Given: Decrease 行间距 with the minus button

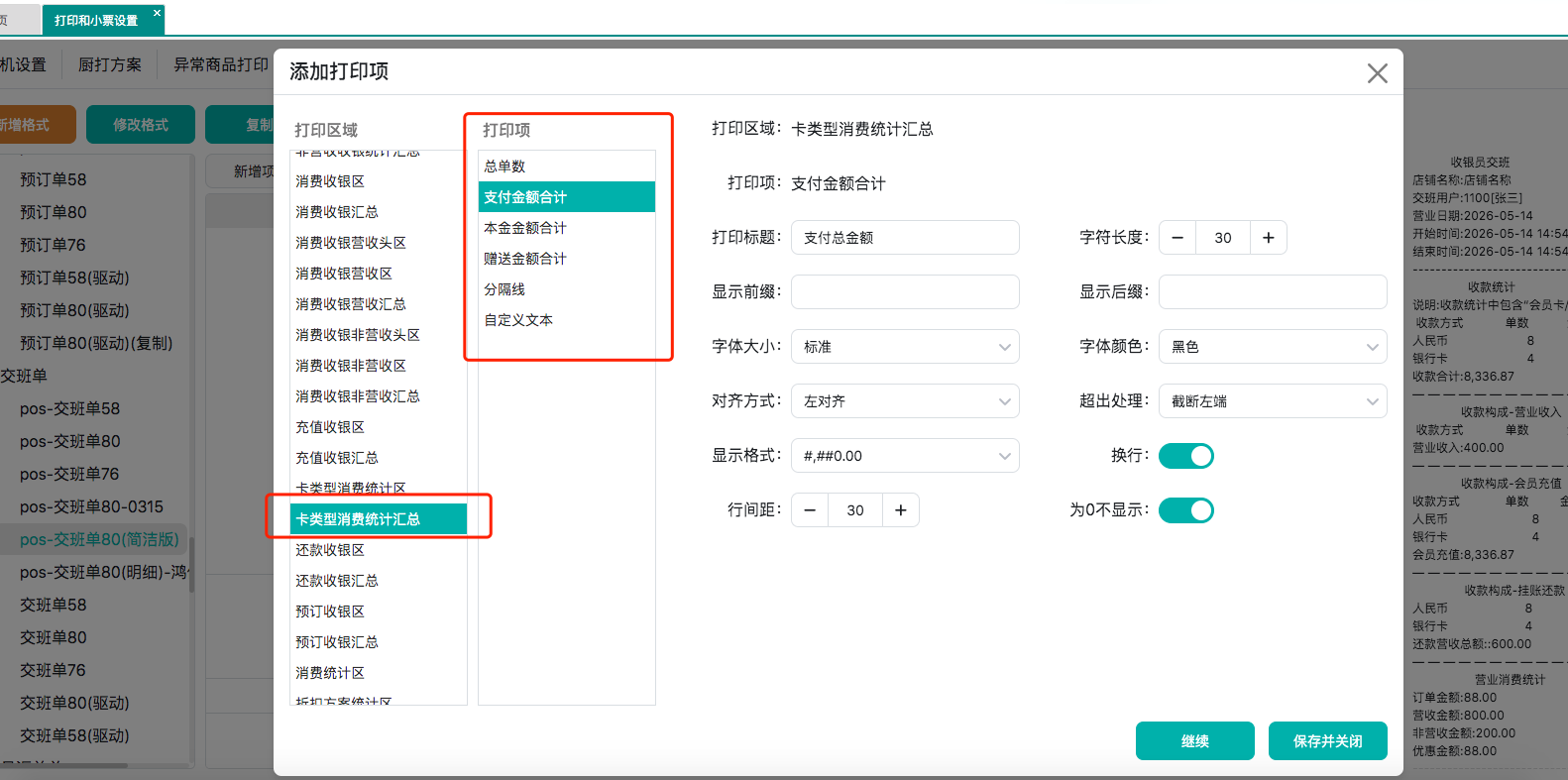Looking at the screenshot, I should pos(810,510).
